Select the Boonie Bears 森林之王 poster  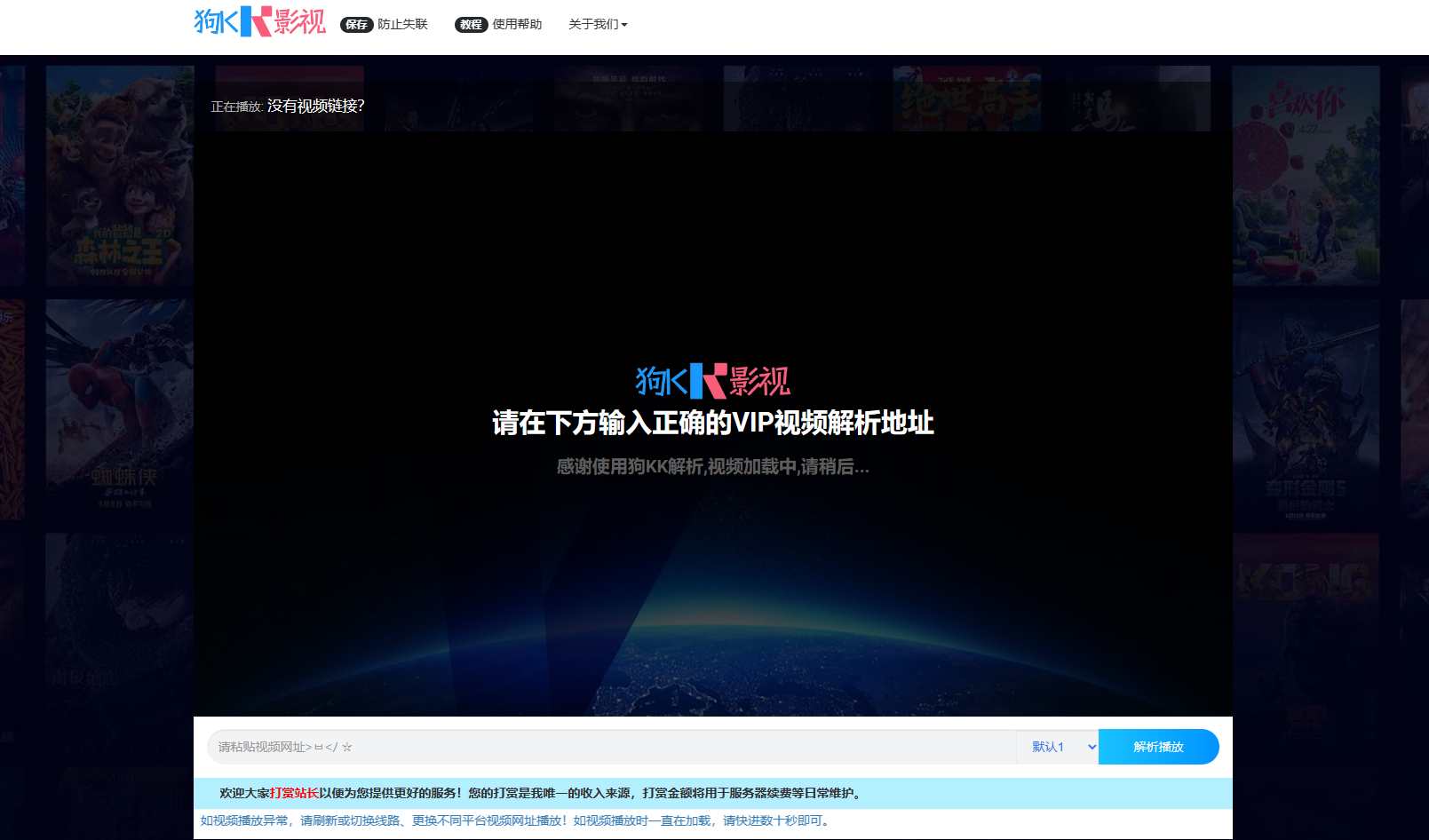coord(119,178)
